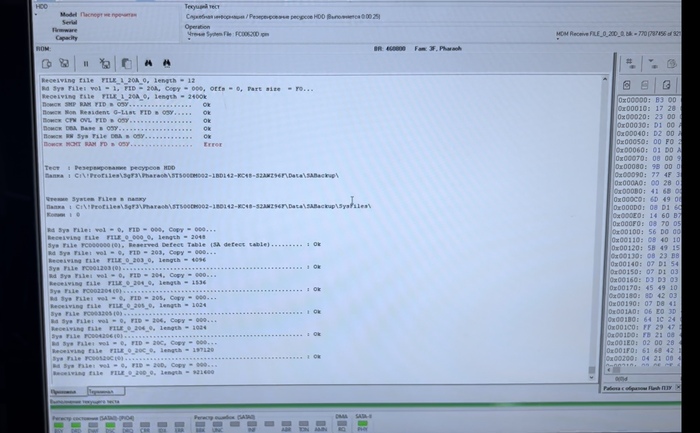Click the log vertical scrollbar thumb
The width and height of the screenshot is (700, 433).
592,370
